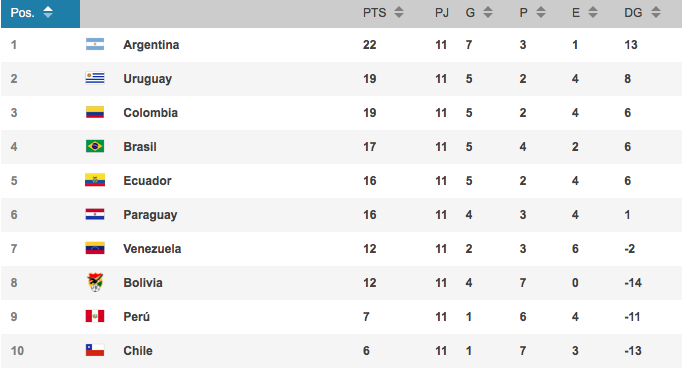Viewport: 682px width, 369px height.
Task: Sort table by Pos. column arrows
Action: [48, 13]
